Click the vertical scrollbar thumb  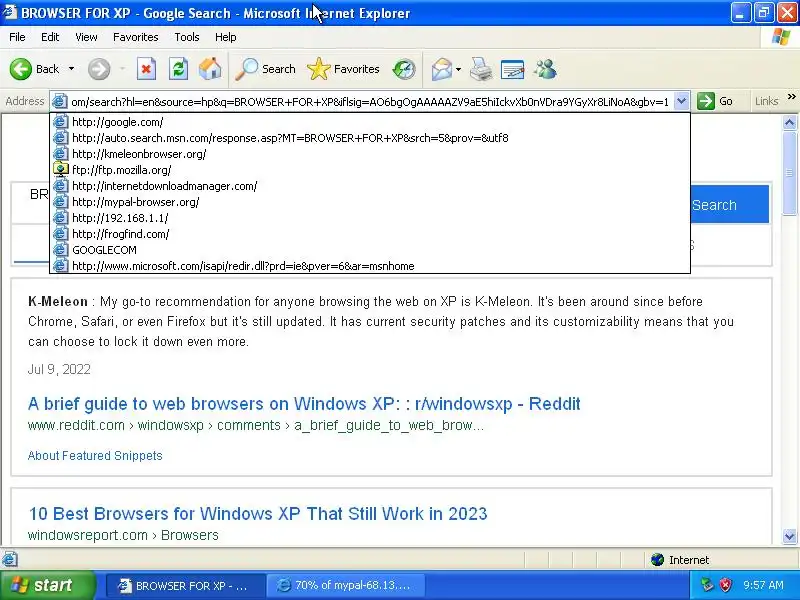(789, 173)
